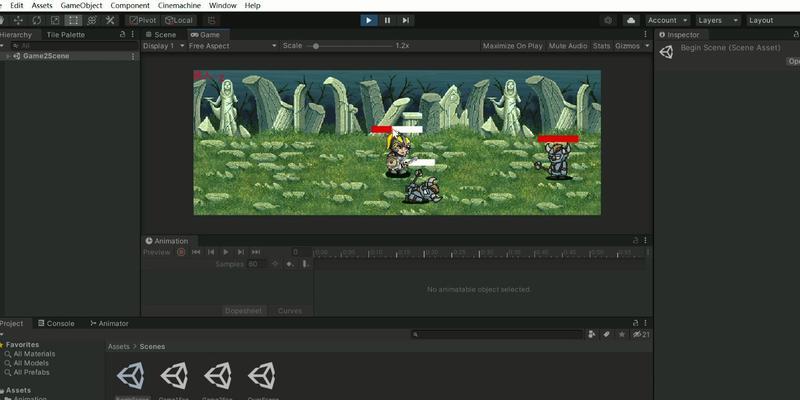Image resolution: width=800 pixels, height=400 pixels.
Task: Open the GameObject menu
Action: pos(81,6)
